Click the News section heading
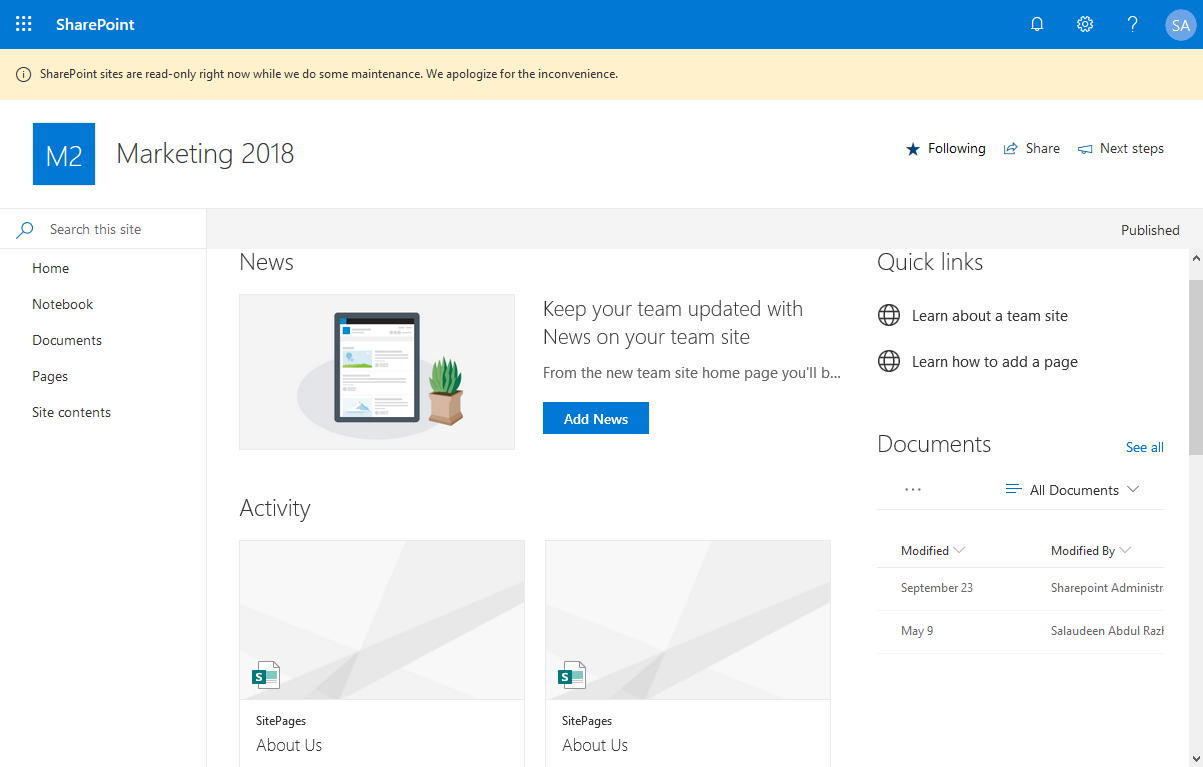 (x=267, y=262)
